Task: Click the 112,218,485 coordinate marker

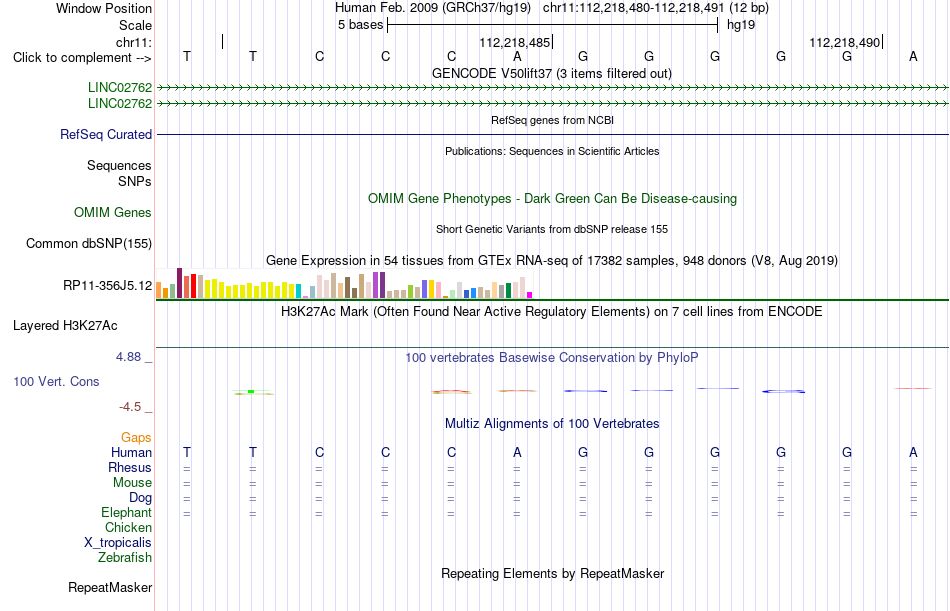Action: 515,42
